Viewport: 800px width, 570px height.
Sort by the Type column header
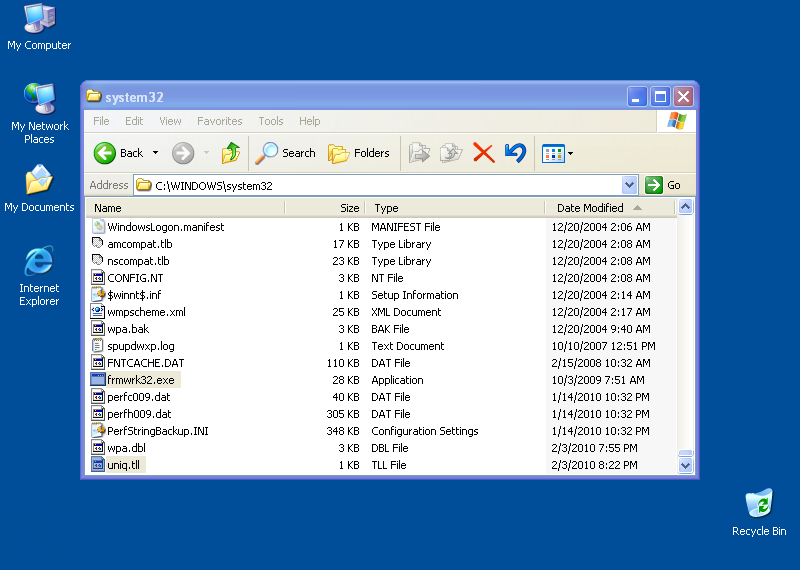click(x=455, y=208)
